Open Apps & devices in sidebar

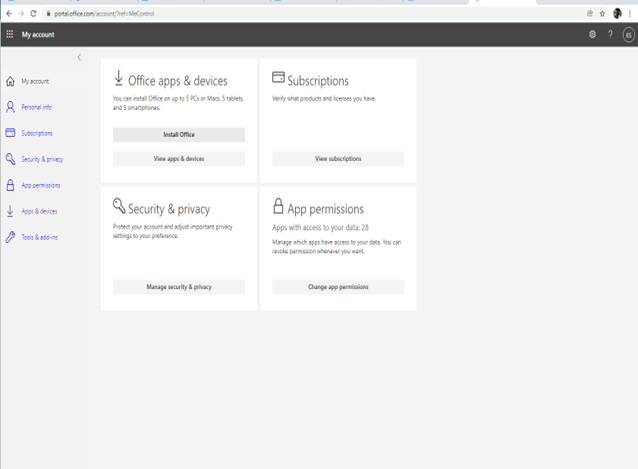point(39,212)
